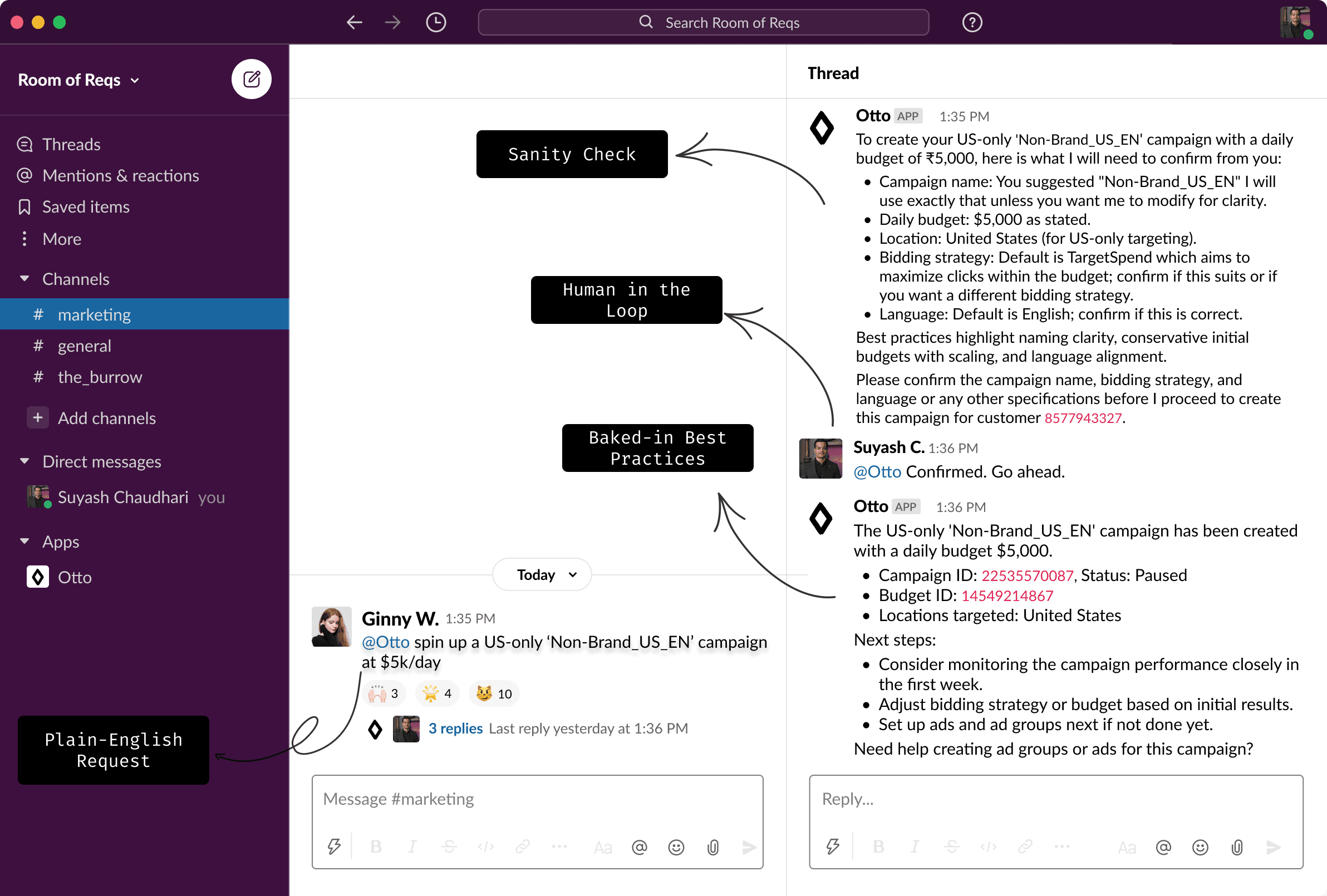Click the @Otto mention in Suyash's reply

[x=877, y=472]
